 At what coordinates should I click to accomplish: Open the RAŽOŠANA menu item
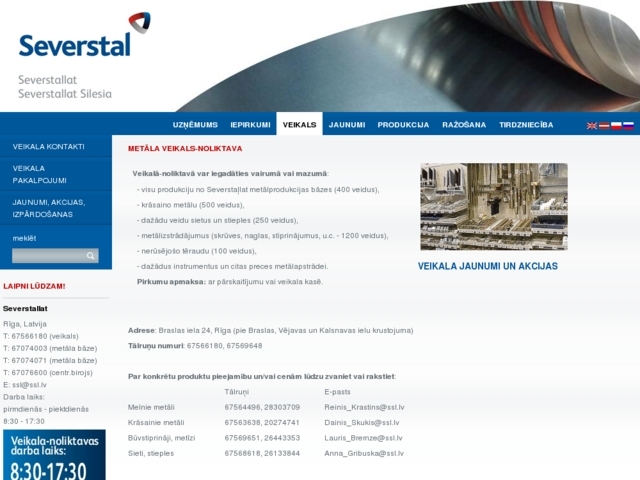pyautogui.click(x=464, y=125)
